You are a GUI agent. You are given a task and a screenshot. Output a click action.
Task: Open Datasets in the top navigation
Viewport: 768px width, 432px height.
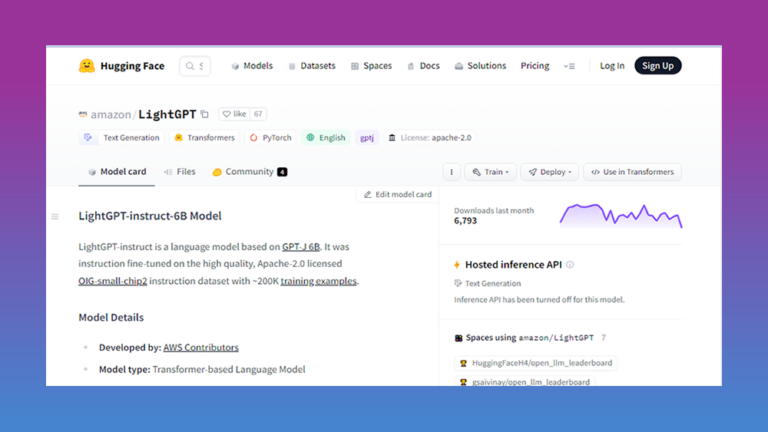pyautogui.click(x=312, y=66)
